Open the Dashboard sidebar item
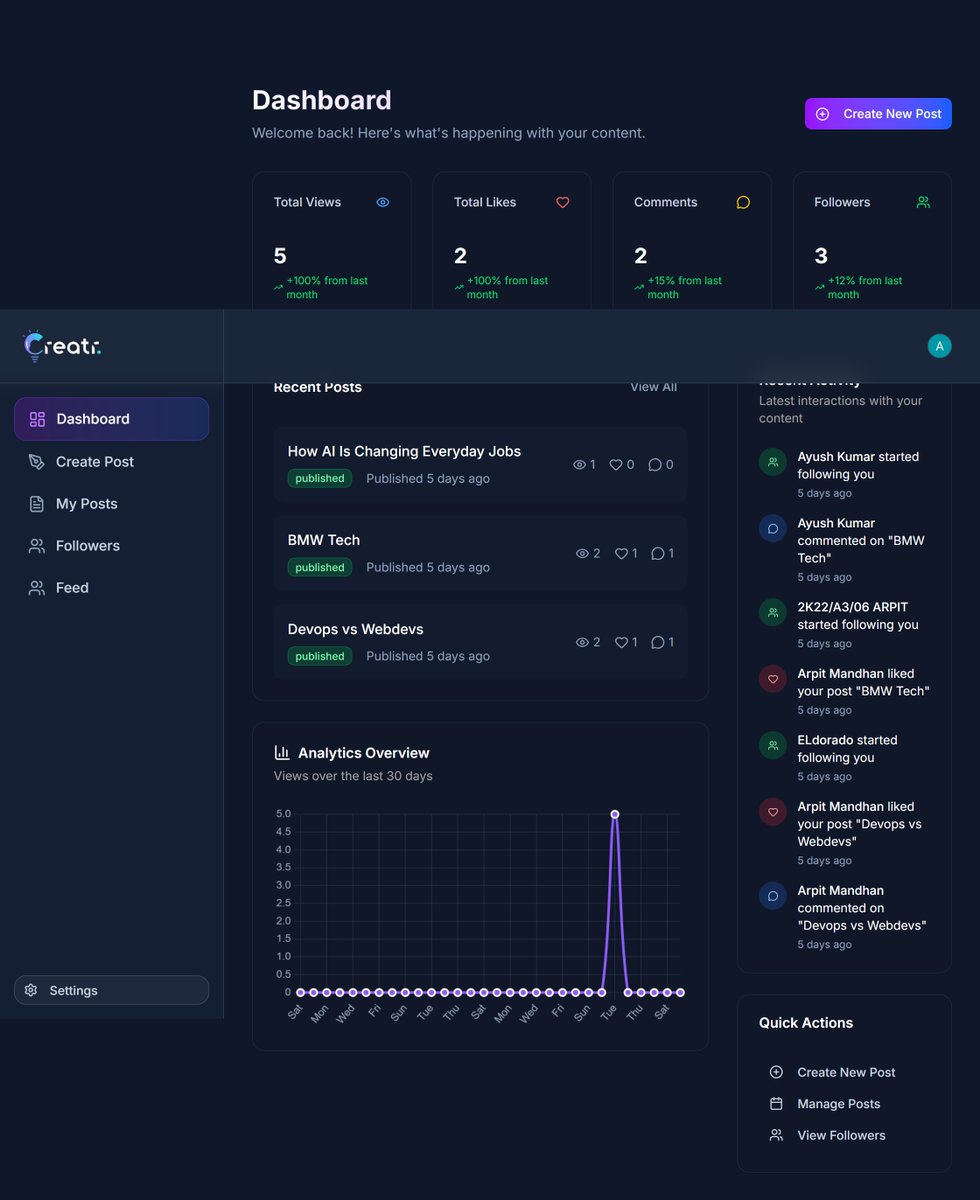 point(111,419)
